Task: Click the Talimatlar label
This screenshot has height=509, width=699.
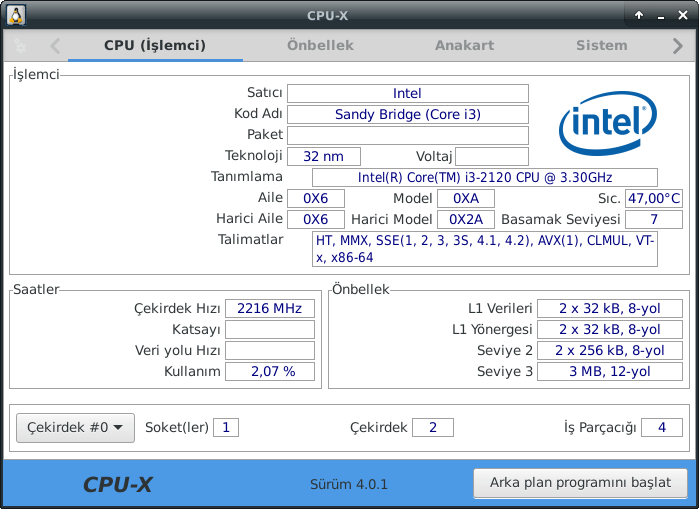Action: [x=251, y=239]
